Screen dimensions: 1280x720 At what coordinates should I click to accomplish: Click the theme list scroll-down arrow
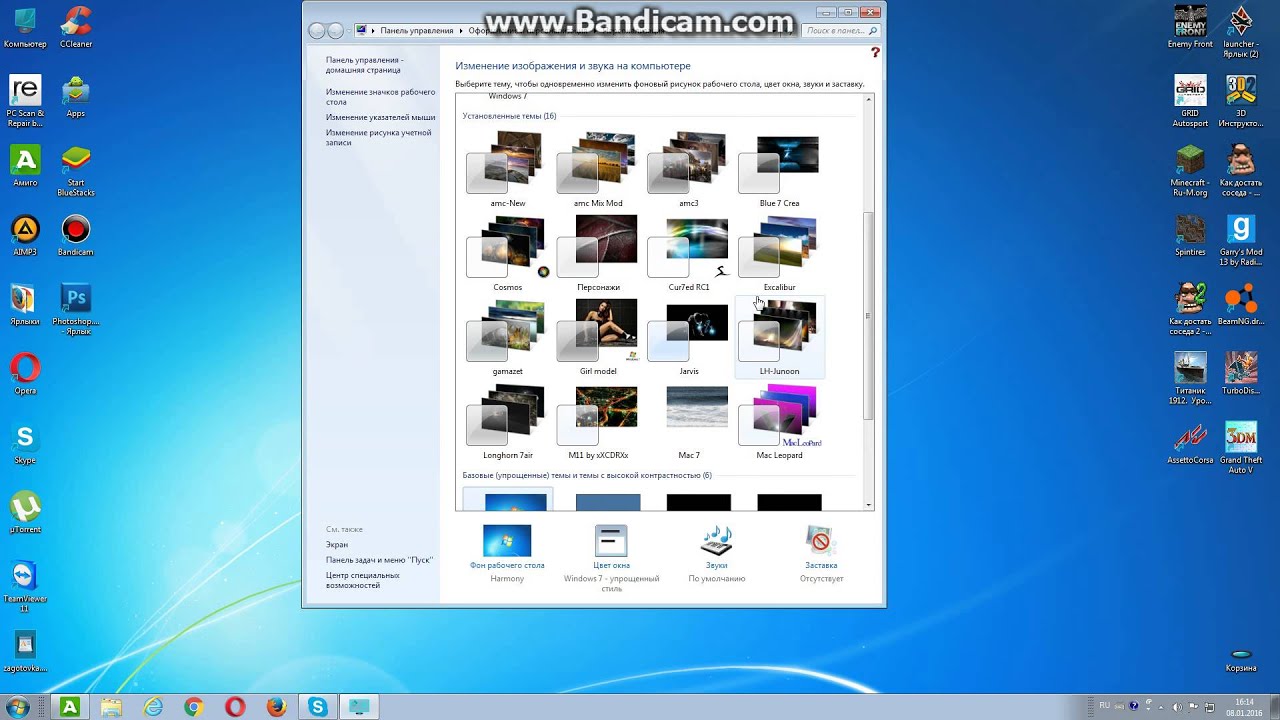868,505
